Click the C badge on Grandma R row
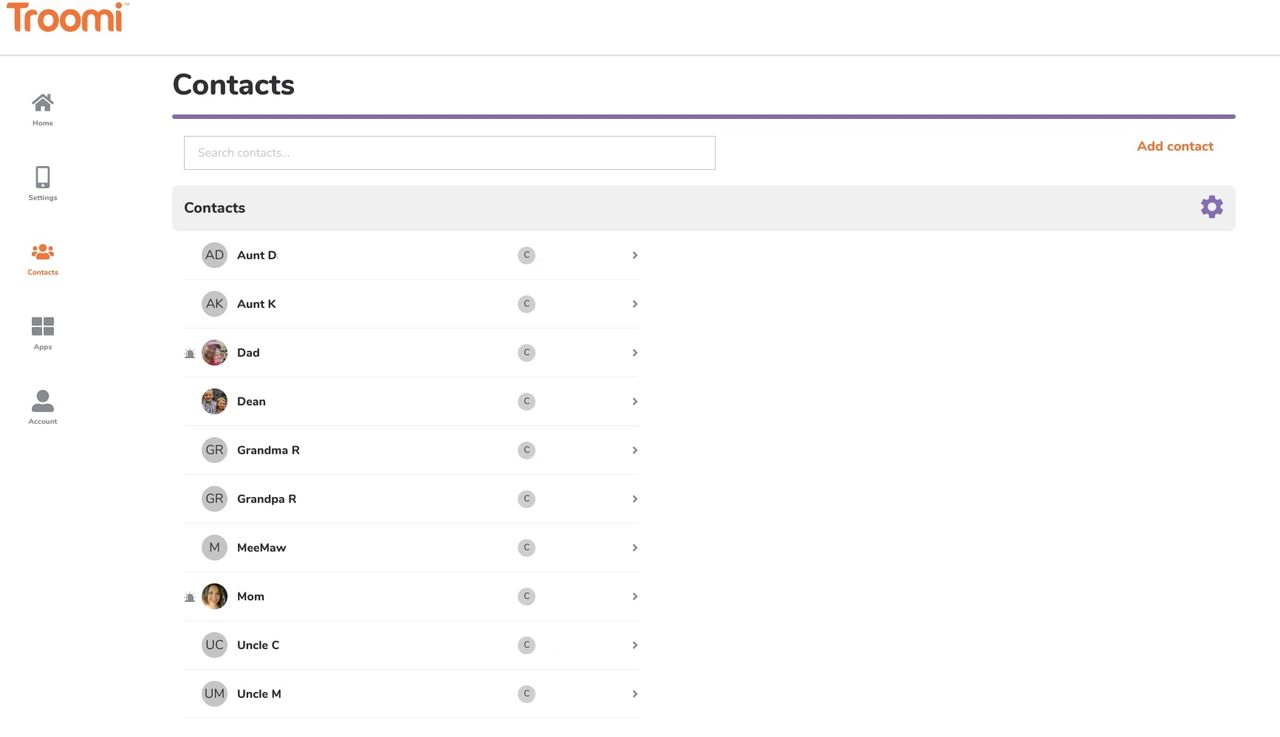The height and width of the screenshot is (737, 1280). (526, 450)
